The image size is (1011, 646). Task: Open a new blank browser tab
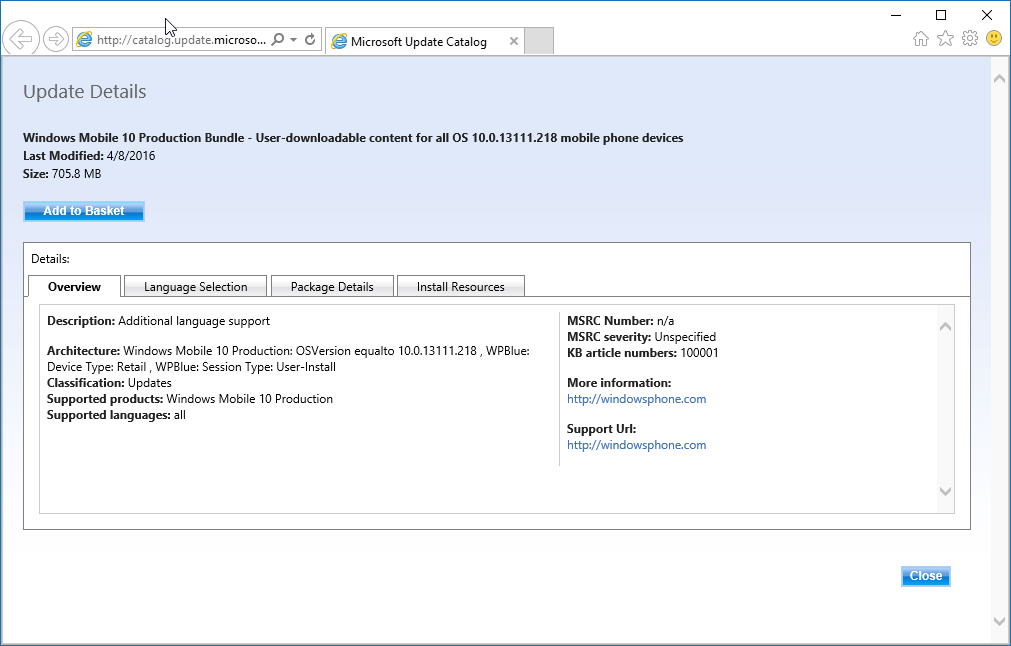pyautogui.click(x=539, y=41)
